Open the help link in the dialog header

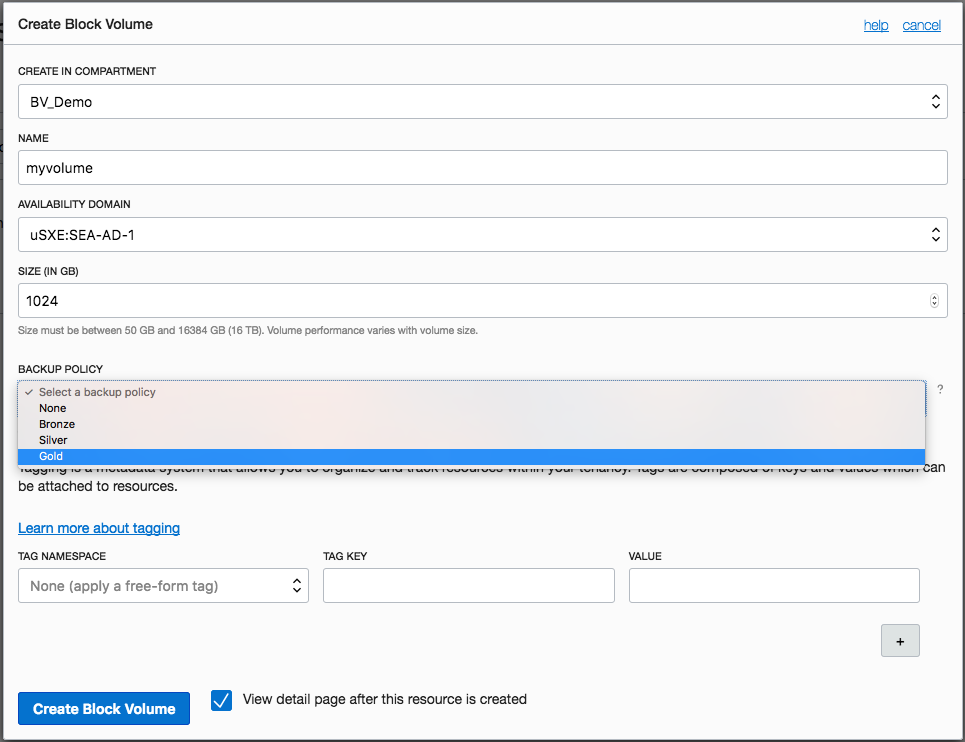pyautogui.click(x=876, y=25)
